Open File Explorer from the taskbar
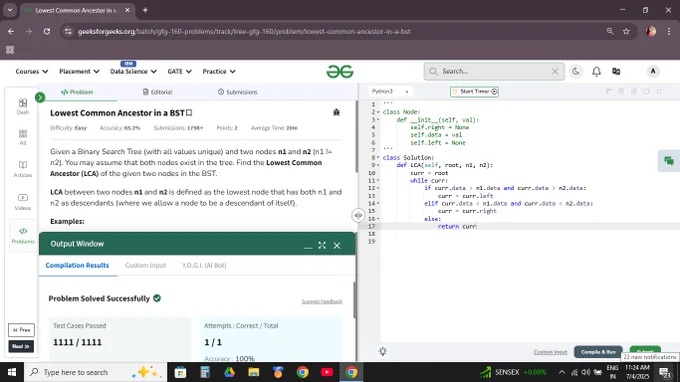The image size is (680, 382). click(x=254, y=372)
